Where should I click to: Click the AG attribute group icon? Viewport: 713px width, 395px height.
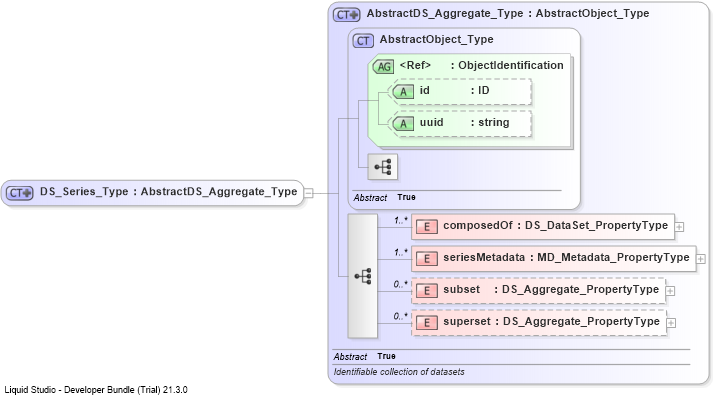coord(383,67)
